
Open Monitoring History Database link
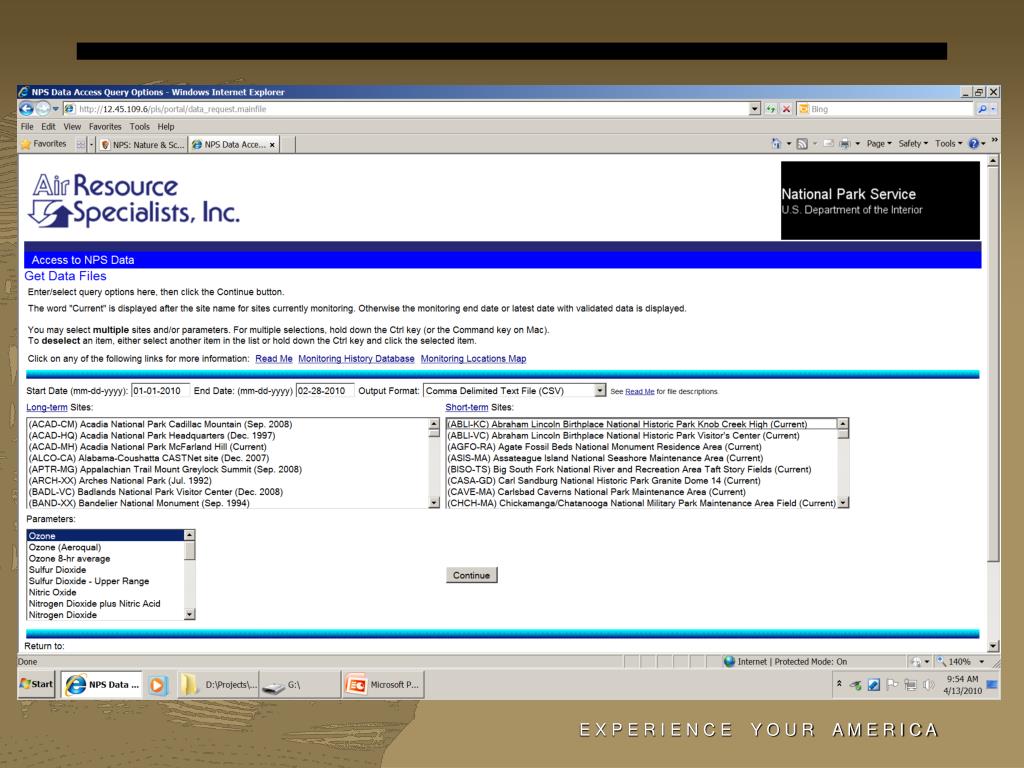point(356,359)
